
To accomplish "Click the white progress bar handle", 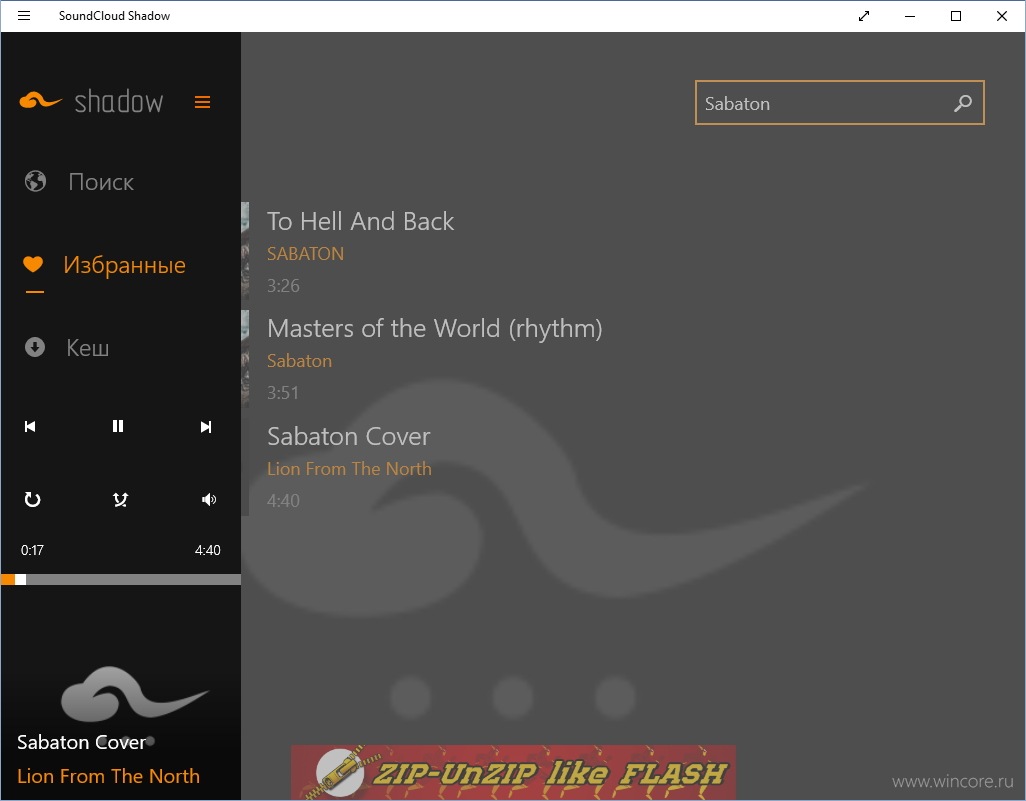I will click(x=20, y=579).
